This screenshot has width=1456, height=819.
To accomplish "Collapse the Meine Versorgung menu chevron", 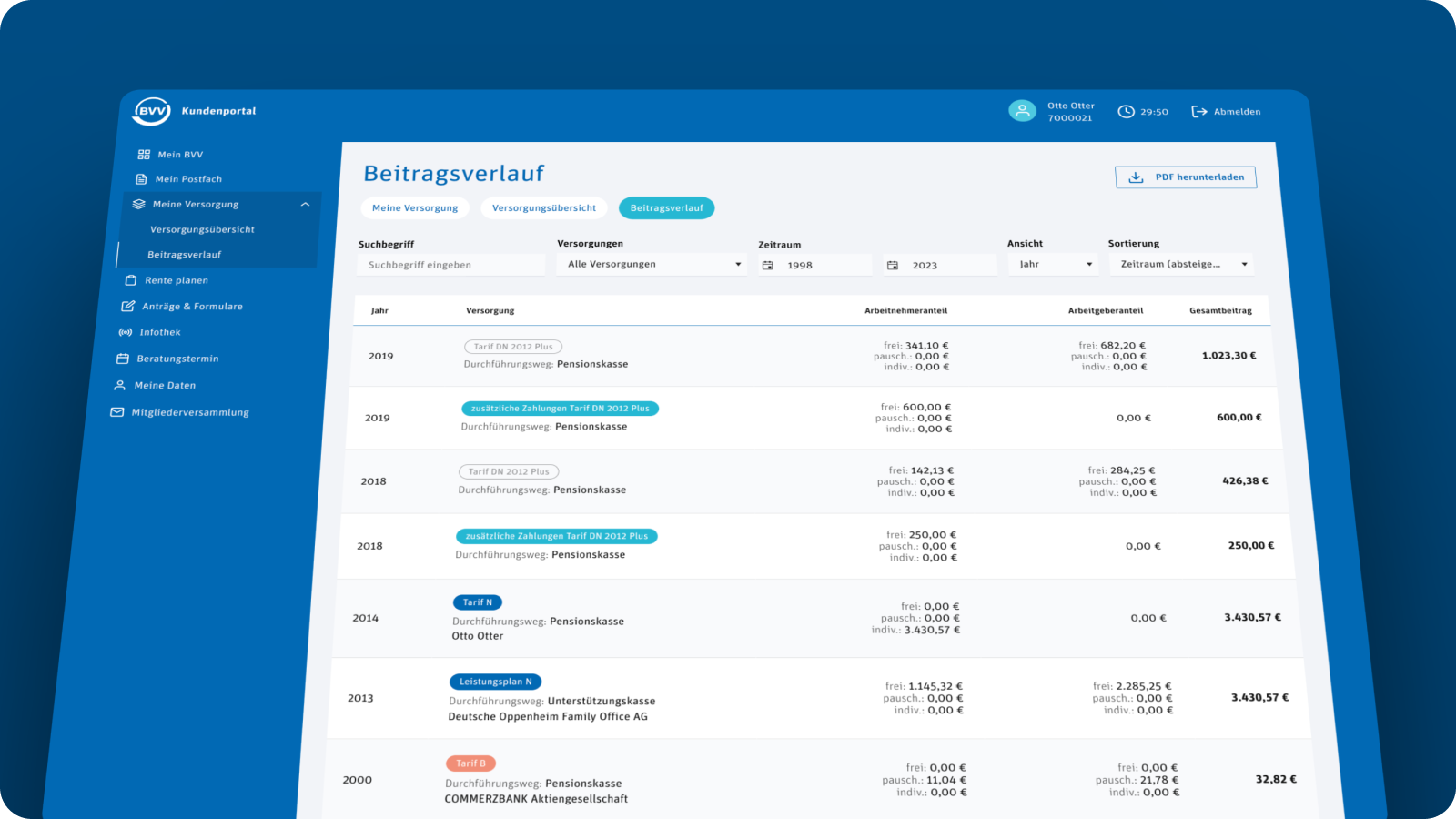I will pyautogui.click(x=306, y=205).
